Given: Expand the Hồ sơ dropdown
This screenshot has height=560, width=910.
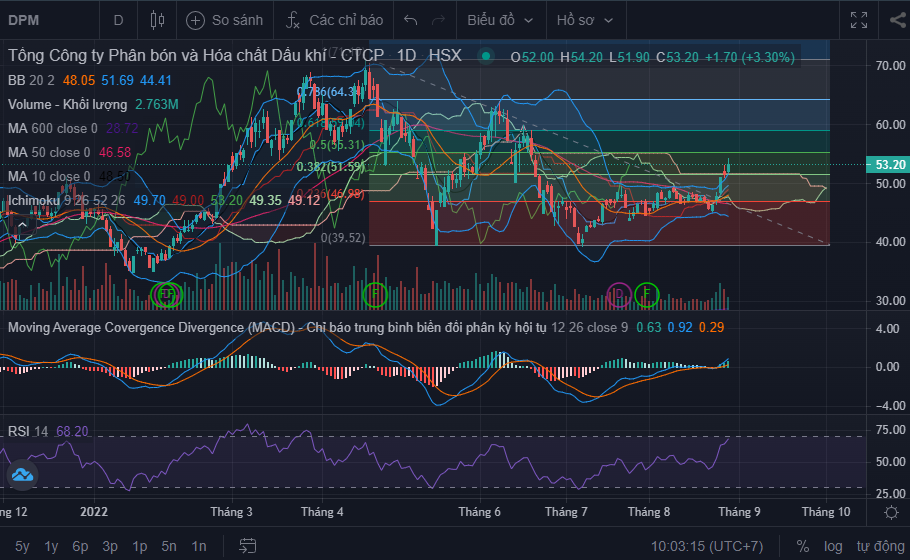Looking at the screenshot, I should coord(585,20).
